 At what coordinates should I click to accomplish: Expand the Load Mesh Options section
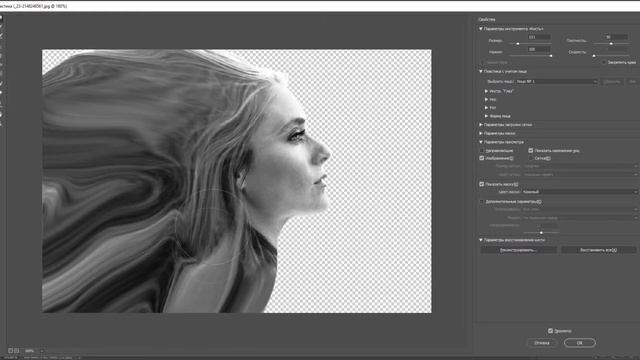click(481, 124)
